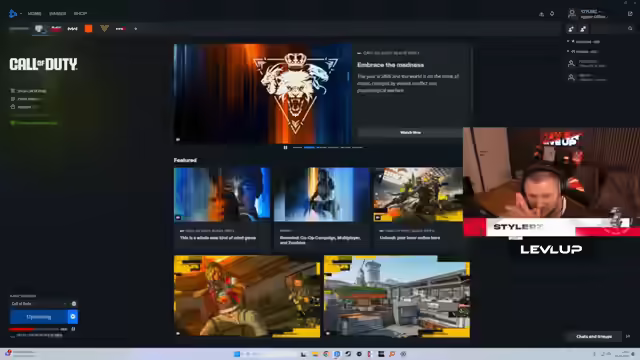Click the green status link in left panel
The width and height of the screenshot is (640, 360).
[x=34, y=123]
